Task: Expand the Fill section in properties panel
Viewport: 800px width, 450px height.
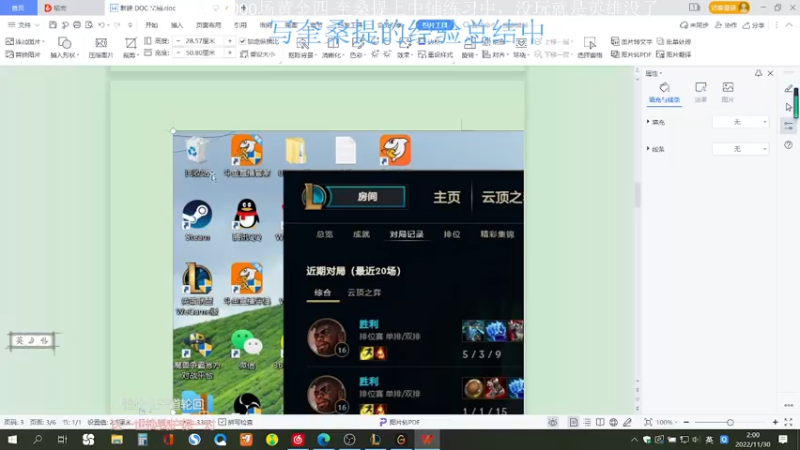Action: click(648, 122)
